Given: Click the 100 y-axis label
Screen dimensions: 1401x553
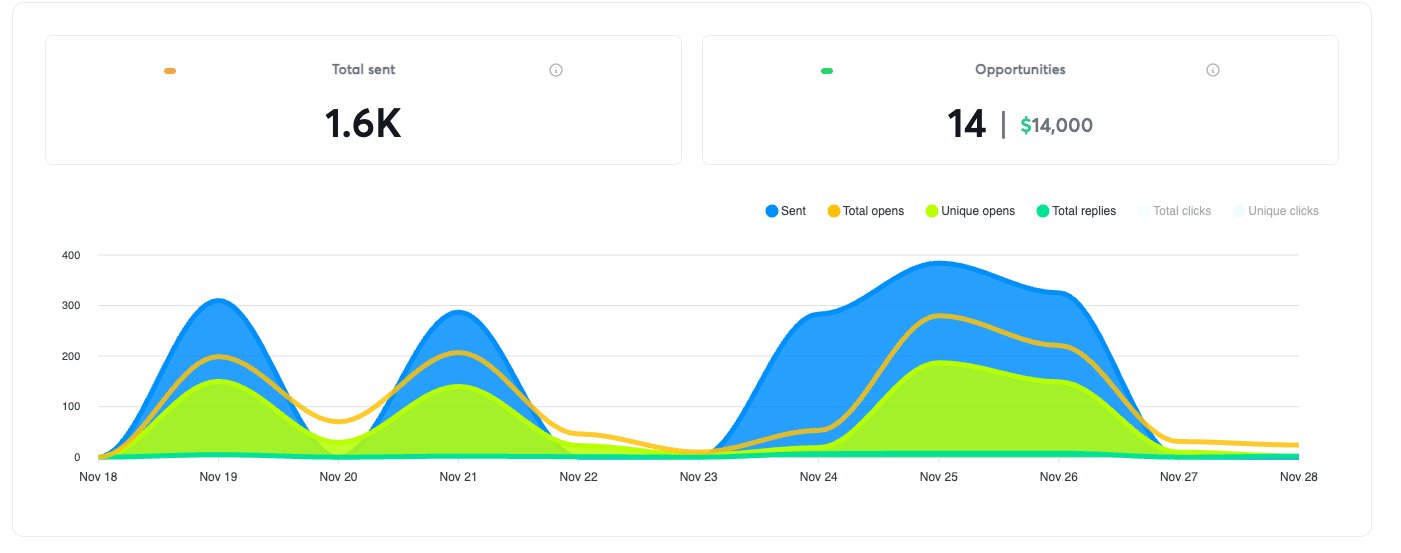Looking at the screenshot, I should coord(70,407).
